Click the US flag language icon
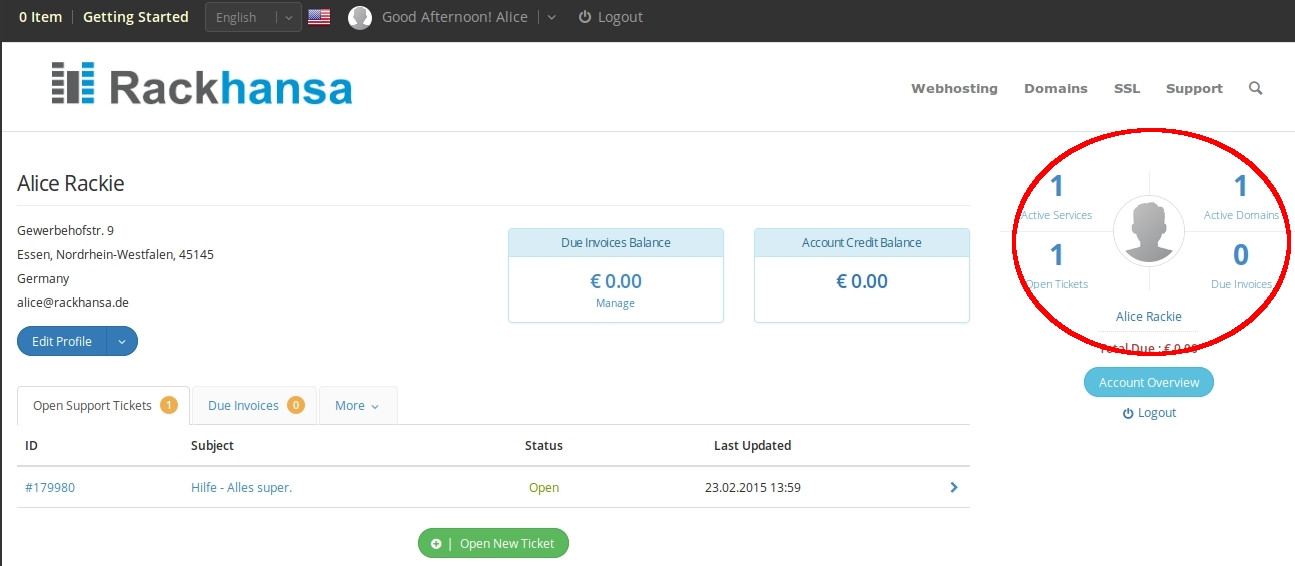The image size is (1295, 566). [319, 17]
